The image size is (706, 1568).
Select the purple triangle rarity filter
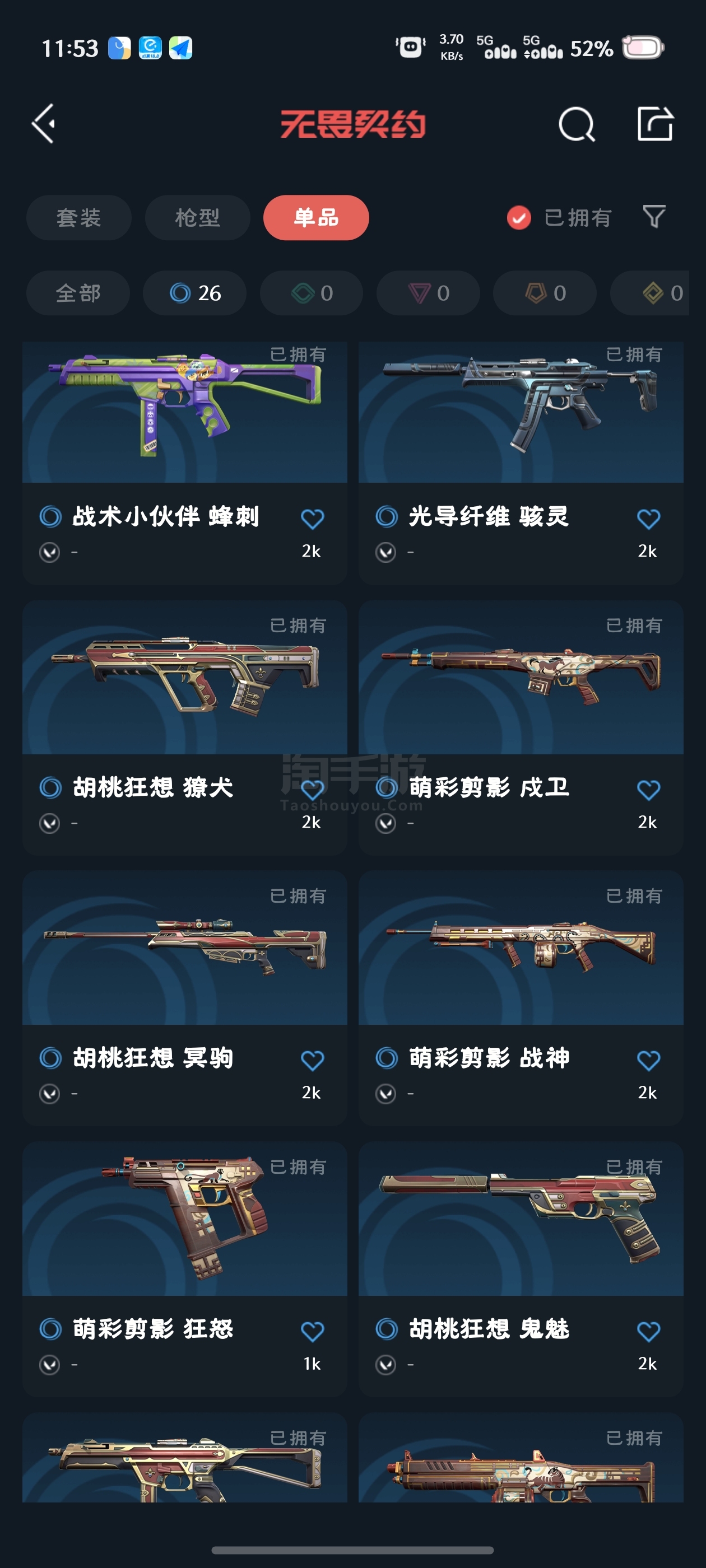point(428,293)
